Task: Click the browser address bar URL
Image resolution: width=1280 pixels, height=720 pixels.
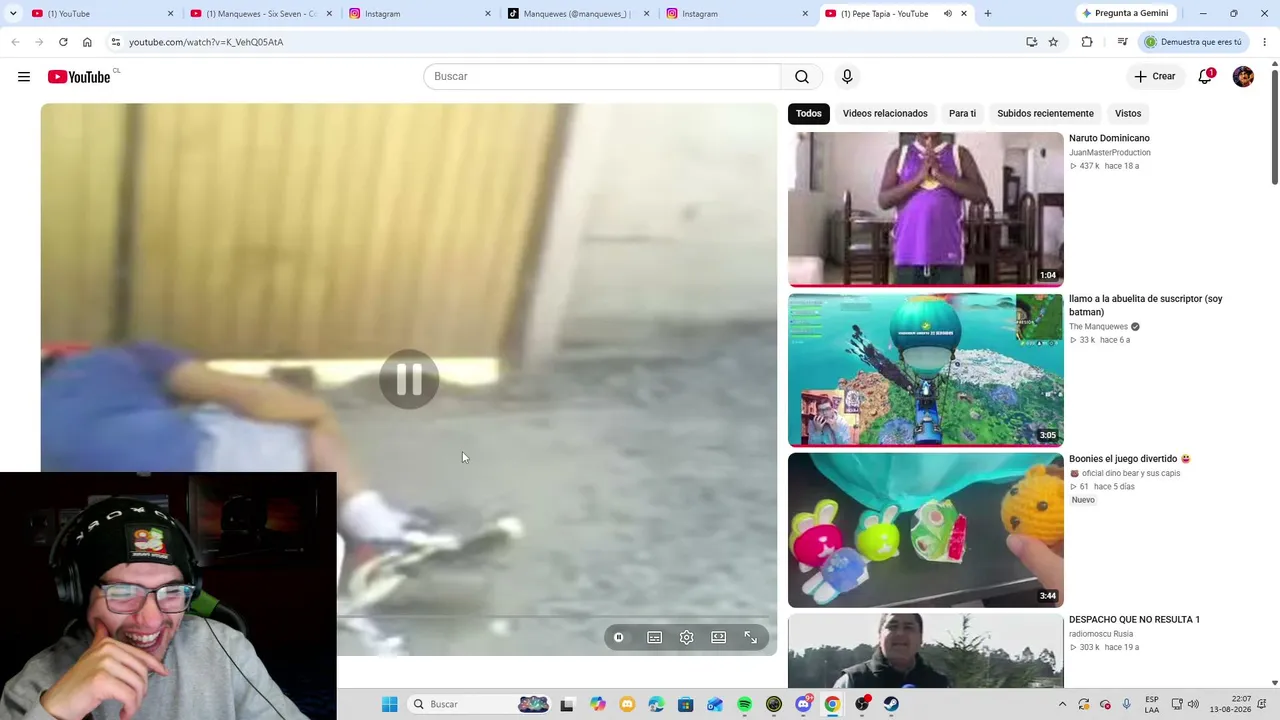Action: 206,42
